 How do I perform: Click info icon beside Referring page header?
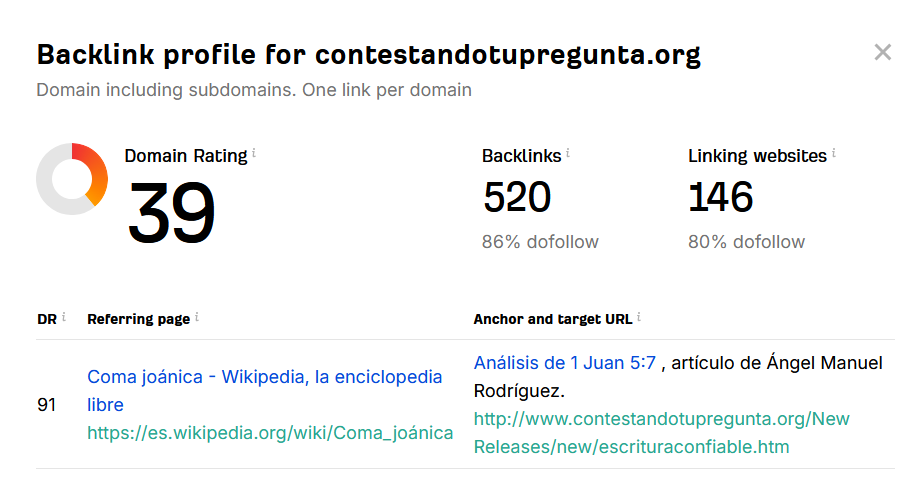(197, 317)
